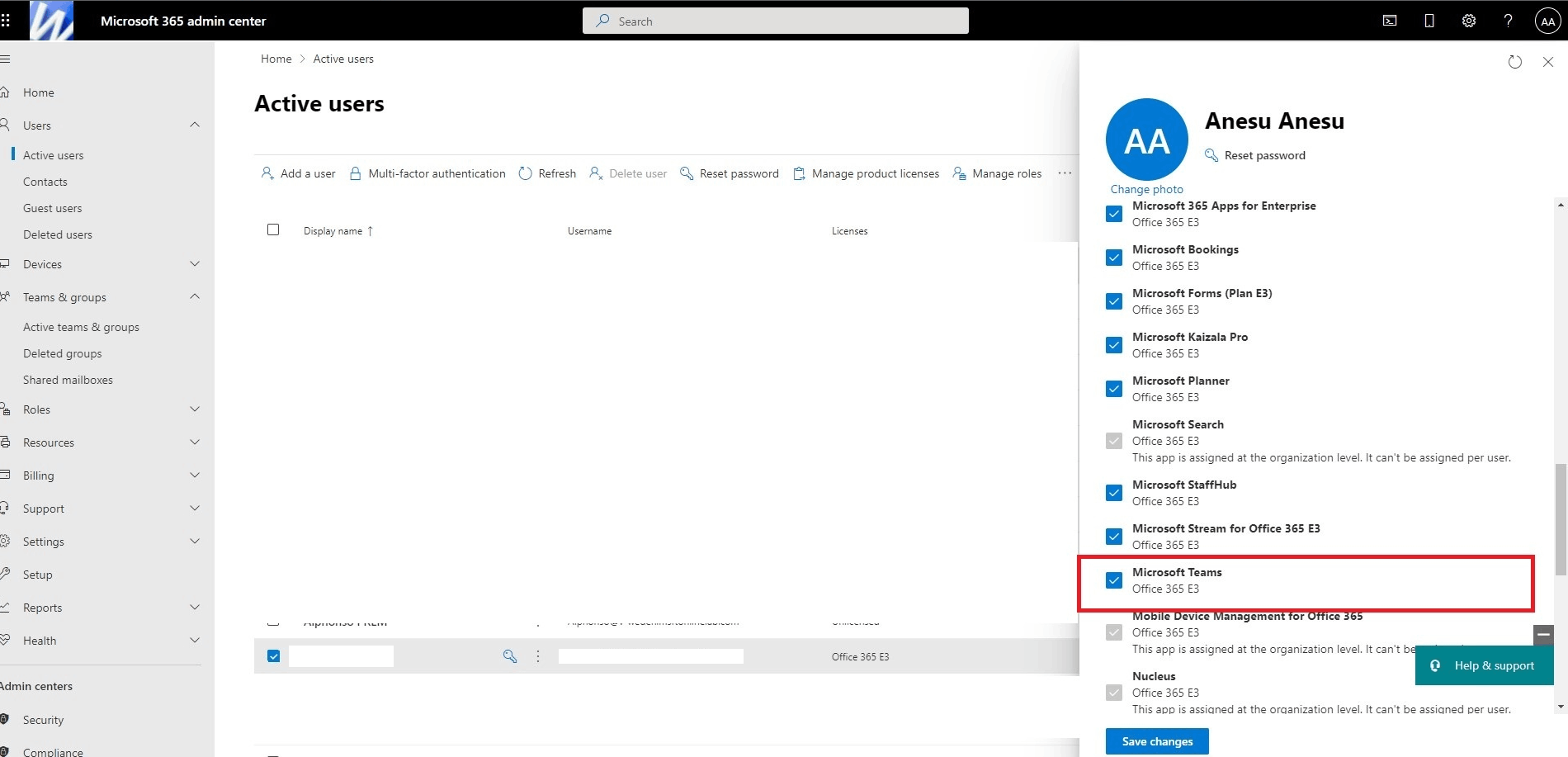Open the AA account avatar in header
This screenshot has height=757, width=1568.
[x=1547, y=21]
